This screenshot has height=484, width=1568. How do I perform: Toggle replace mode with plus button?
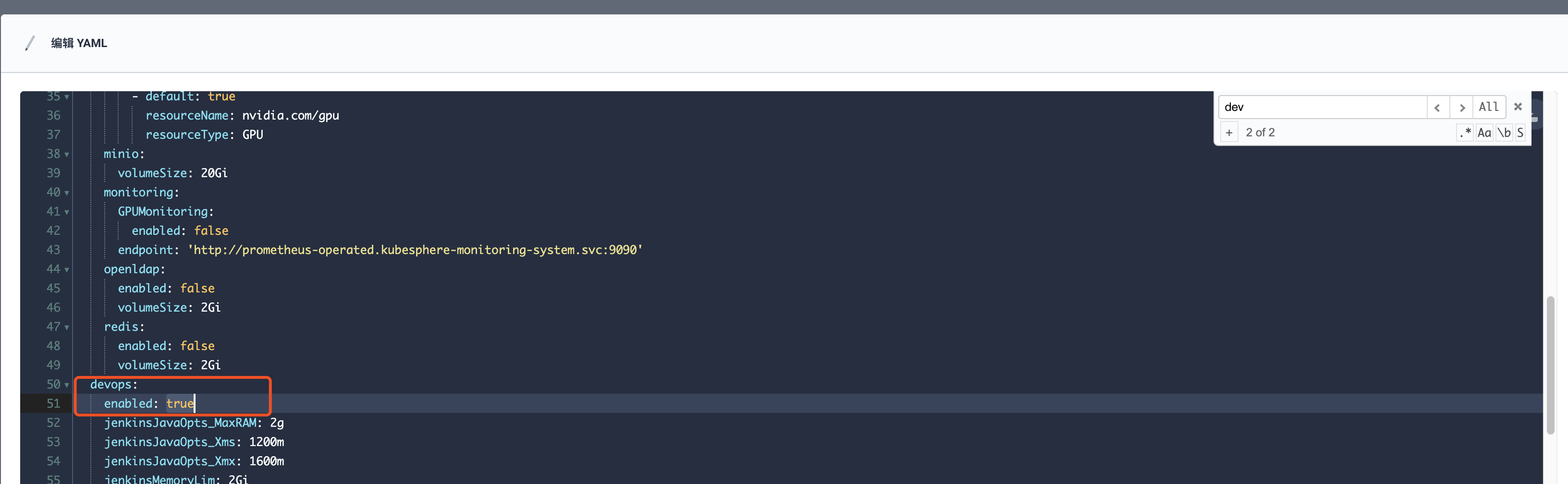click(1229, 133)
